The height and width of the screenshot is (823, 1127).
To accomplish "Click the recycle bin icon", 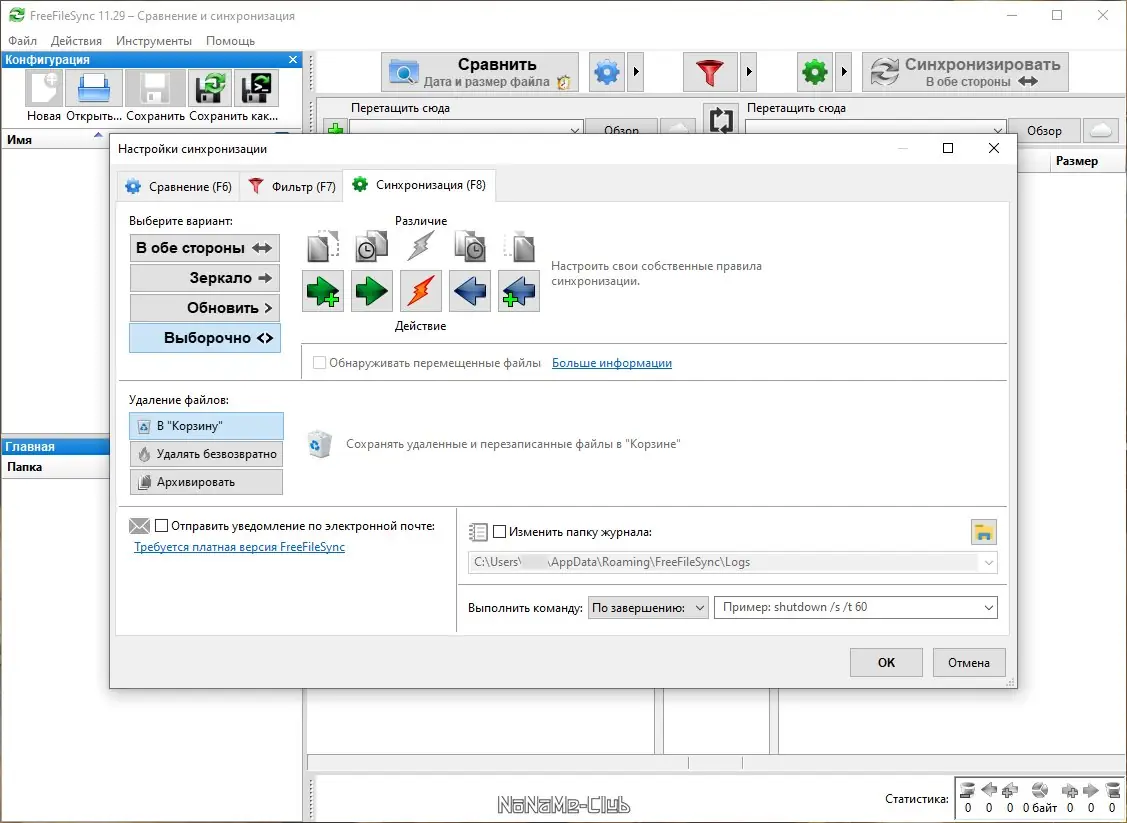I will 319,444.
